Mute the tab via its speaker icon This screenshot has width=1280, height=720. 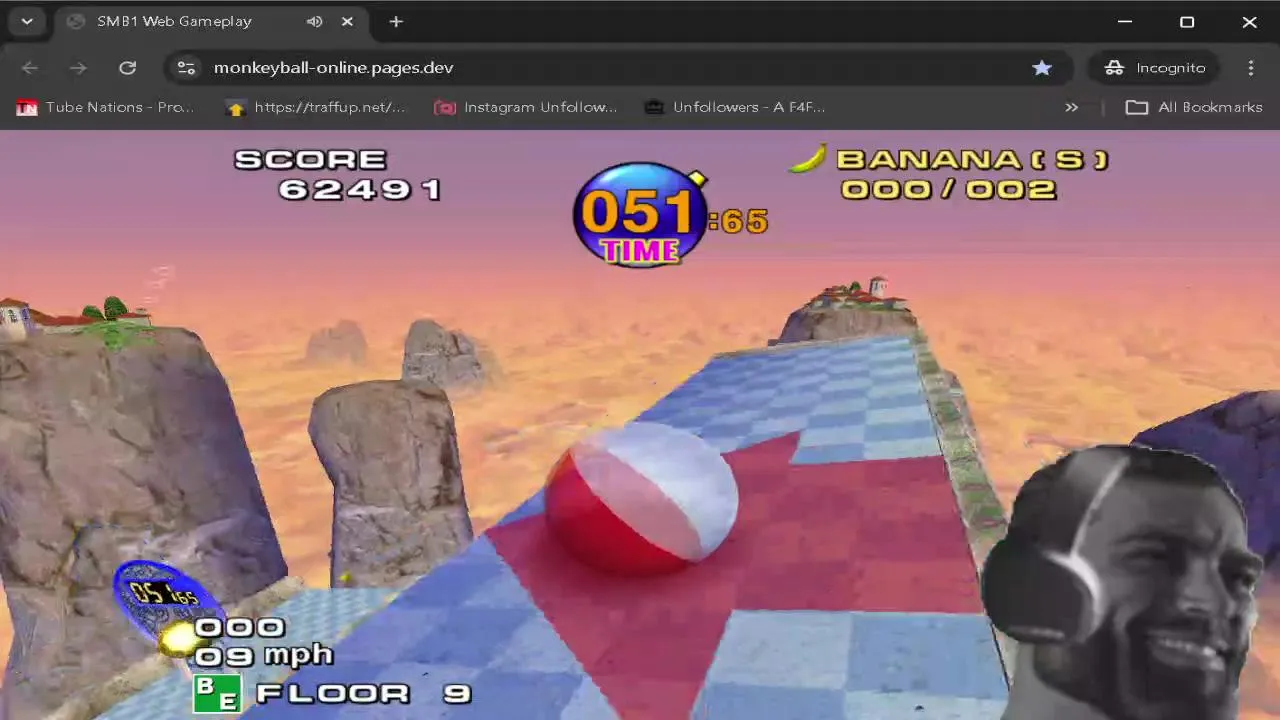pyautogui.click(x=314, y=21)
